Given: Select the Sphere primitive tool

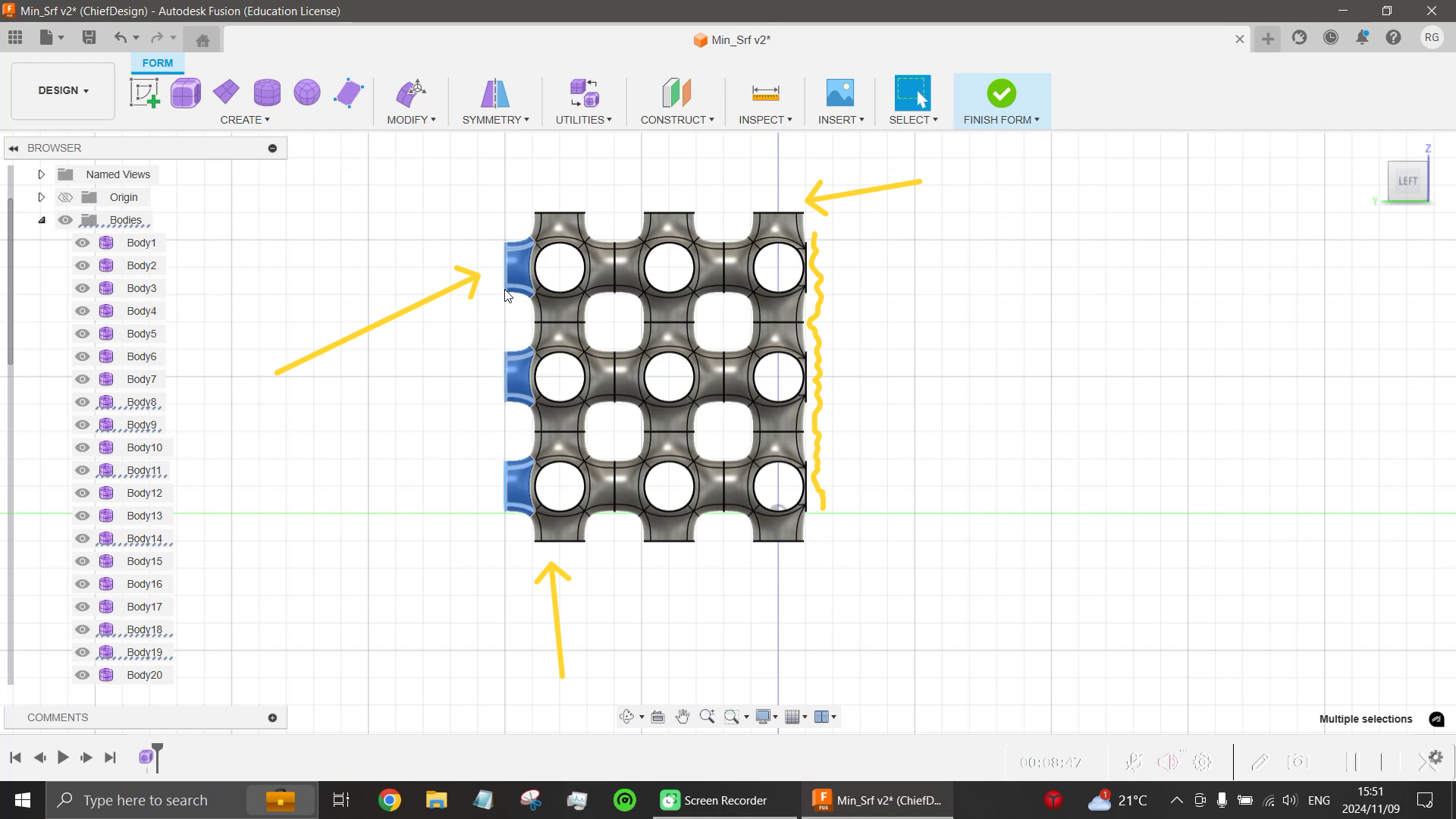Looking at the screenshot, I should [x=306, y=92].
